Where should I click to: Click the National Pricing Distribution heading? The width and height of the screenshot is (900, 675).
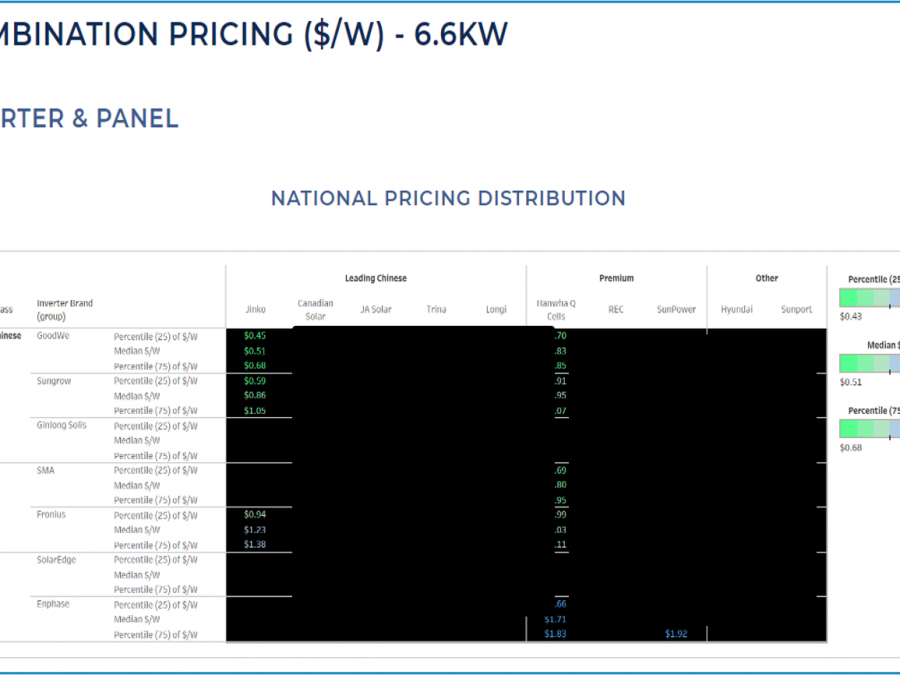click(448, 199)
